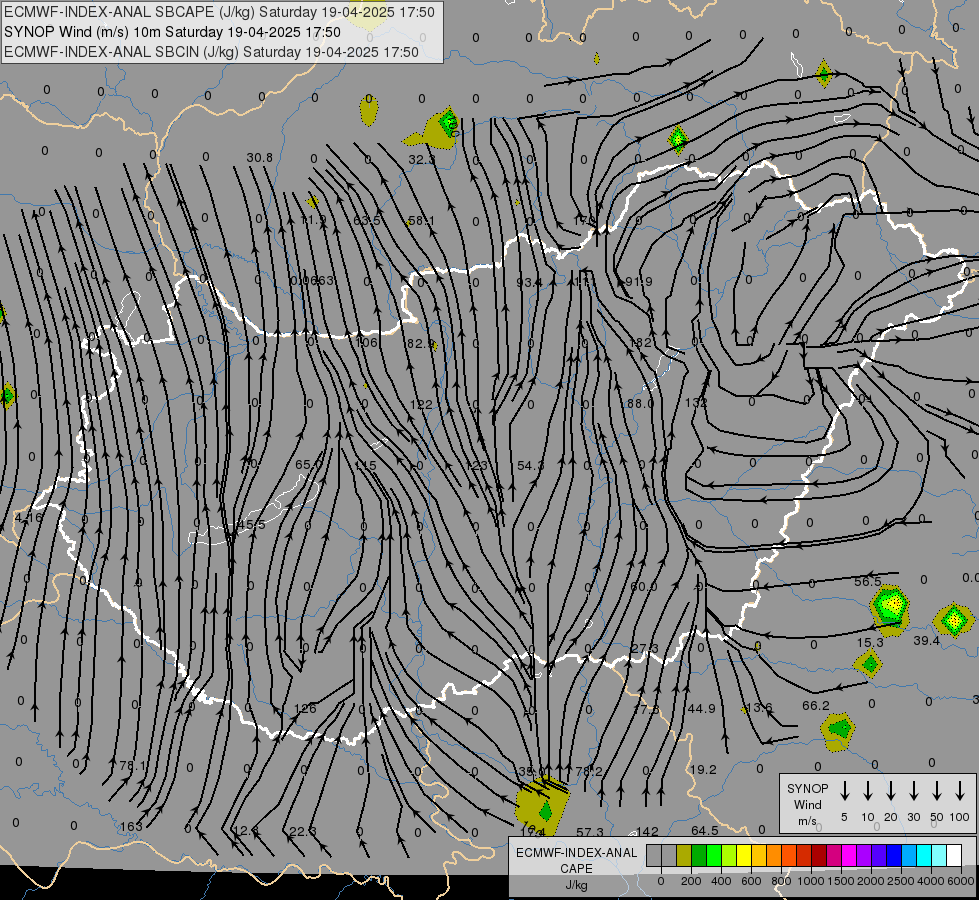The height and width of the screenshot is (900, 979).
Task: Click the 126 value on the map
Action: pyautogui.click(x=305, y=709)
